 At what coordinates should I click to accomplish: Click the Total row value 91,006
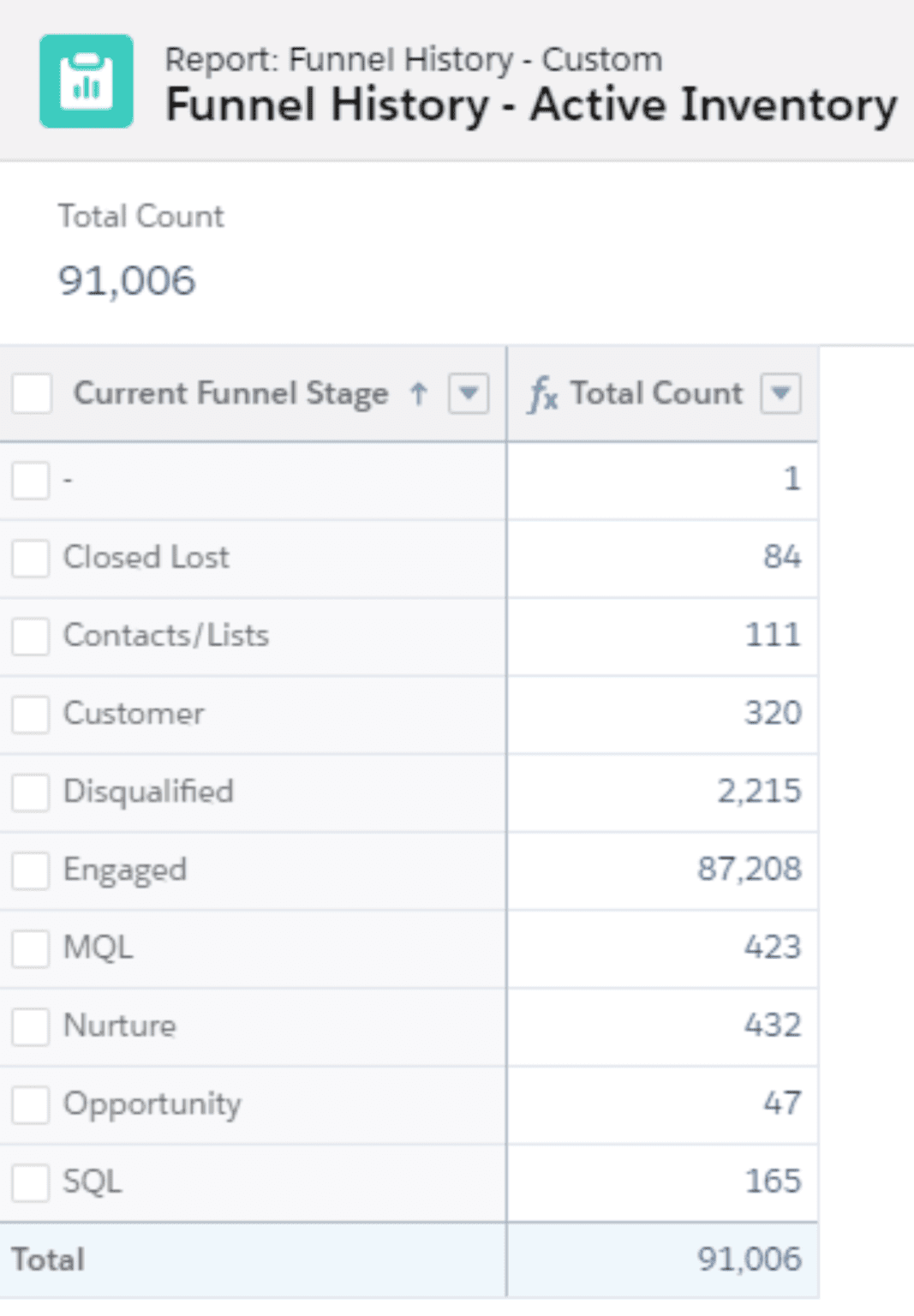(750, 1259)
